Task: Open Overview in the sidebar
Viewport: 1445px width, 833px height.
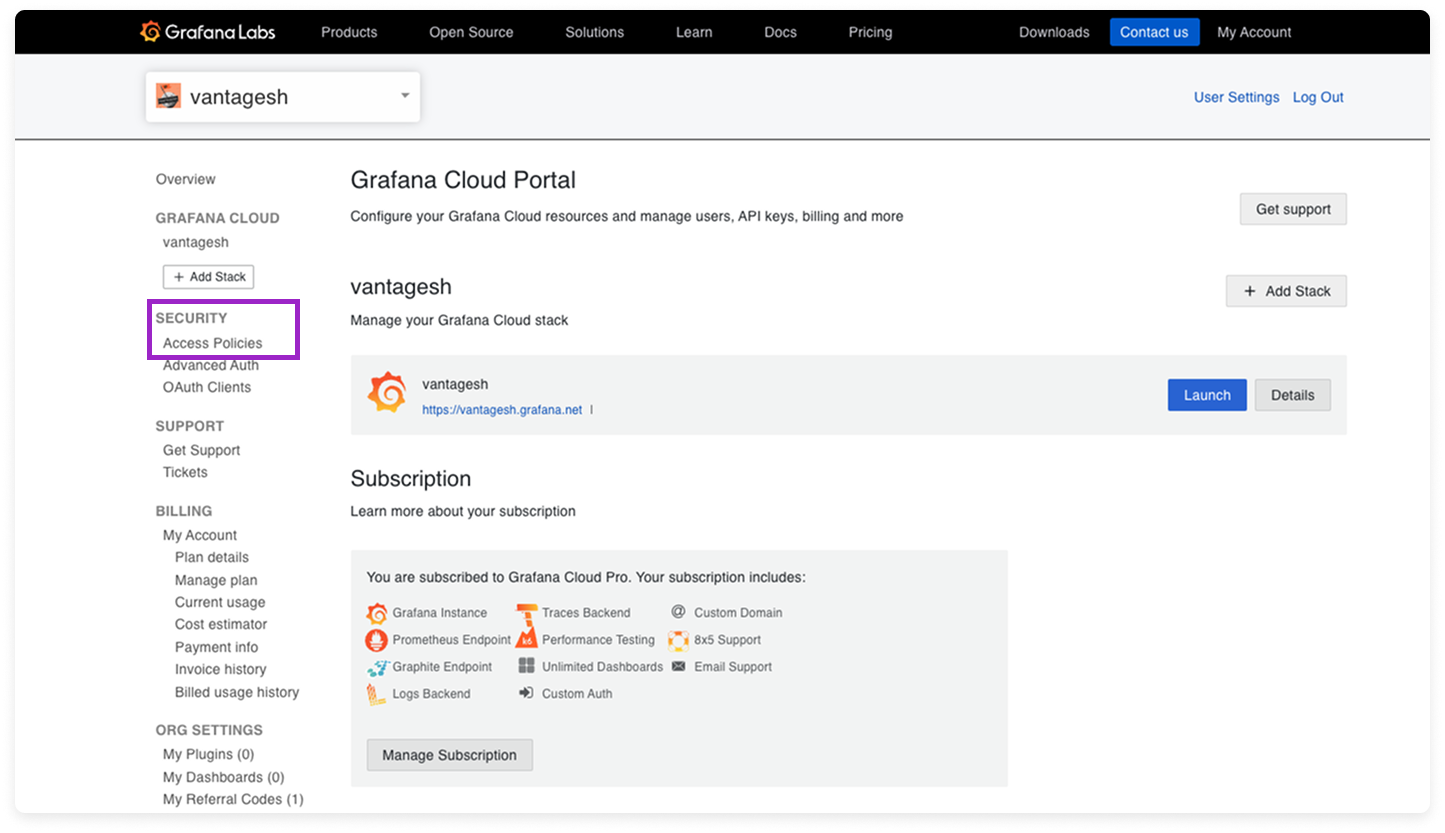Action: [185, 179]
